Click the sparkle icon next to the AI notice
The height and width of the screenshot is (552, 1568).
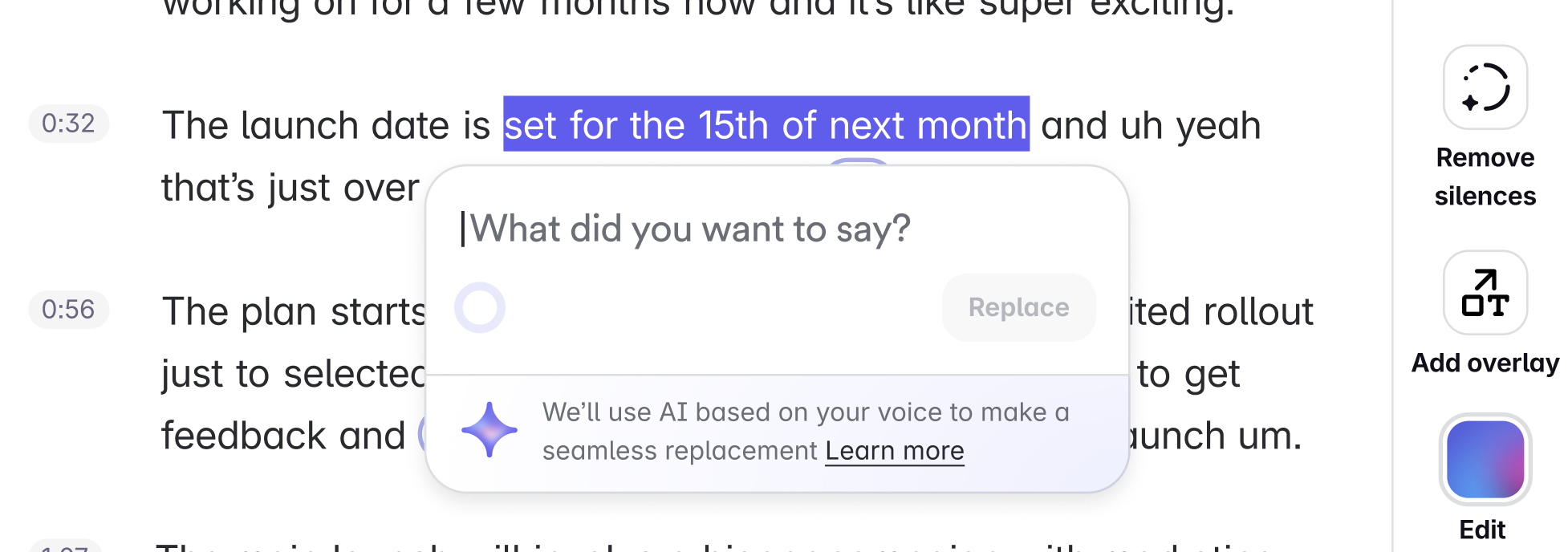(x=490, y=430)
